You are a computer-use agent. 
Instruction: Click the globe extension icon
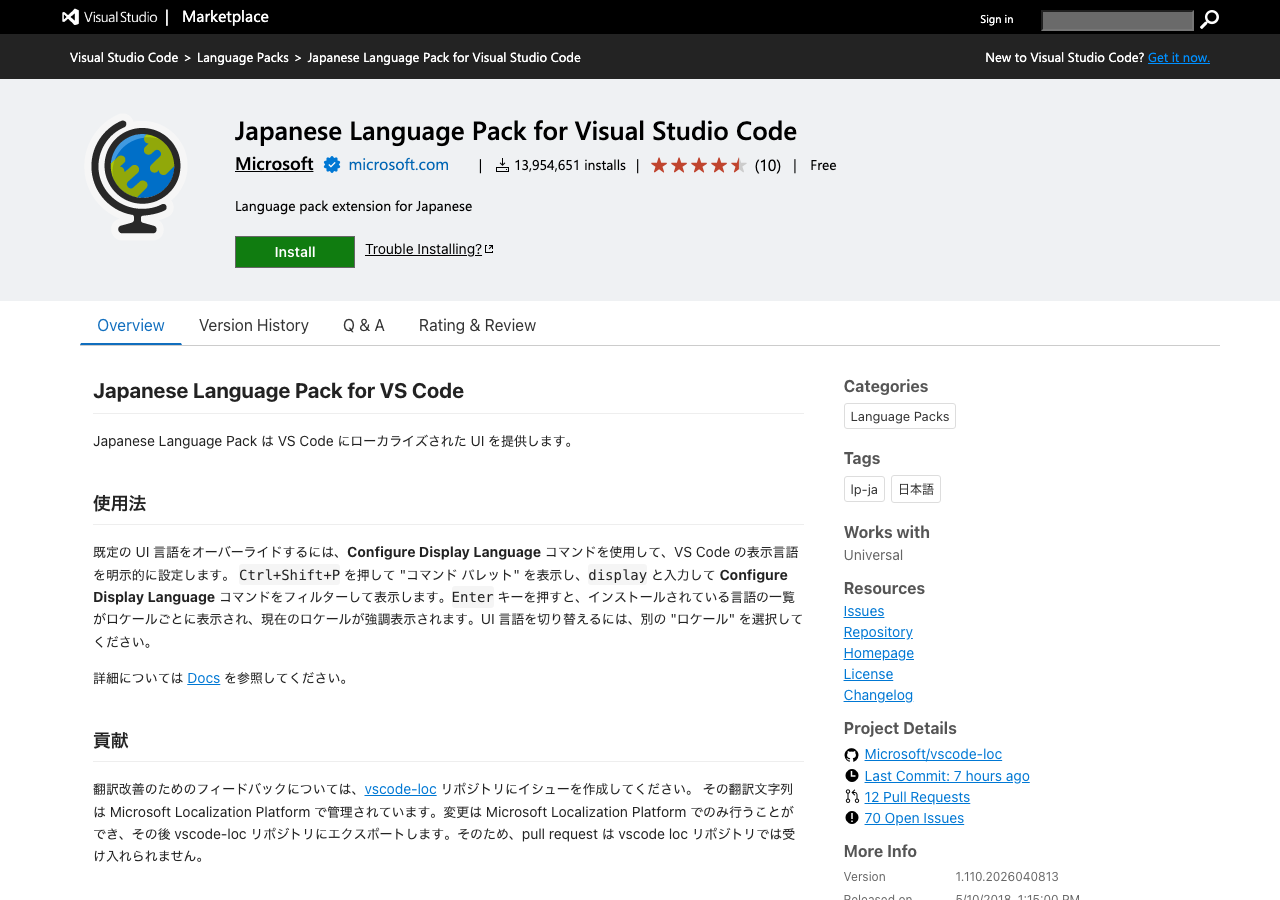coord(137,175)
